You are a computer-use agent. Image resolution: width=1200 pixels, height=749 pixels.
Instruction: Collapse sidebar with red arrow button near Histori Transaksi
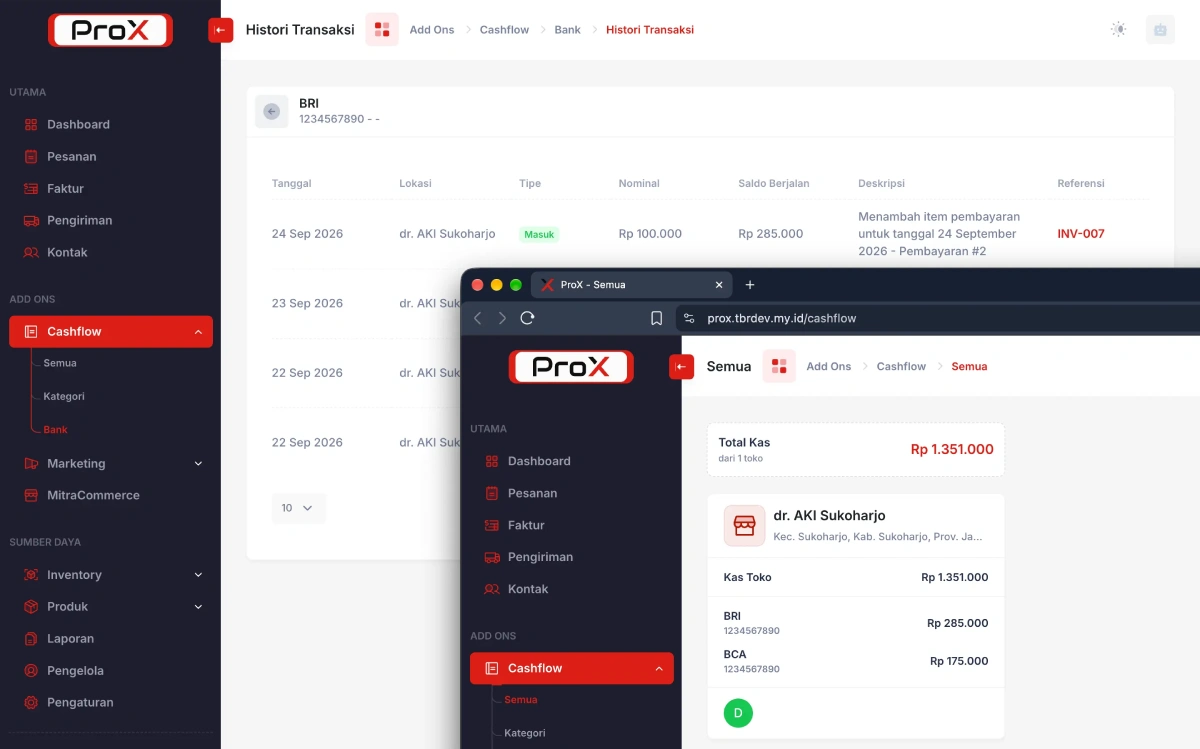click(x=220, y=30)
